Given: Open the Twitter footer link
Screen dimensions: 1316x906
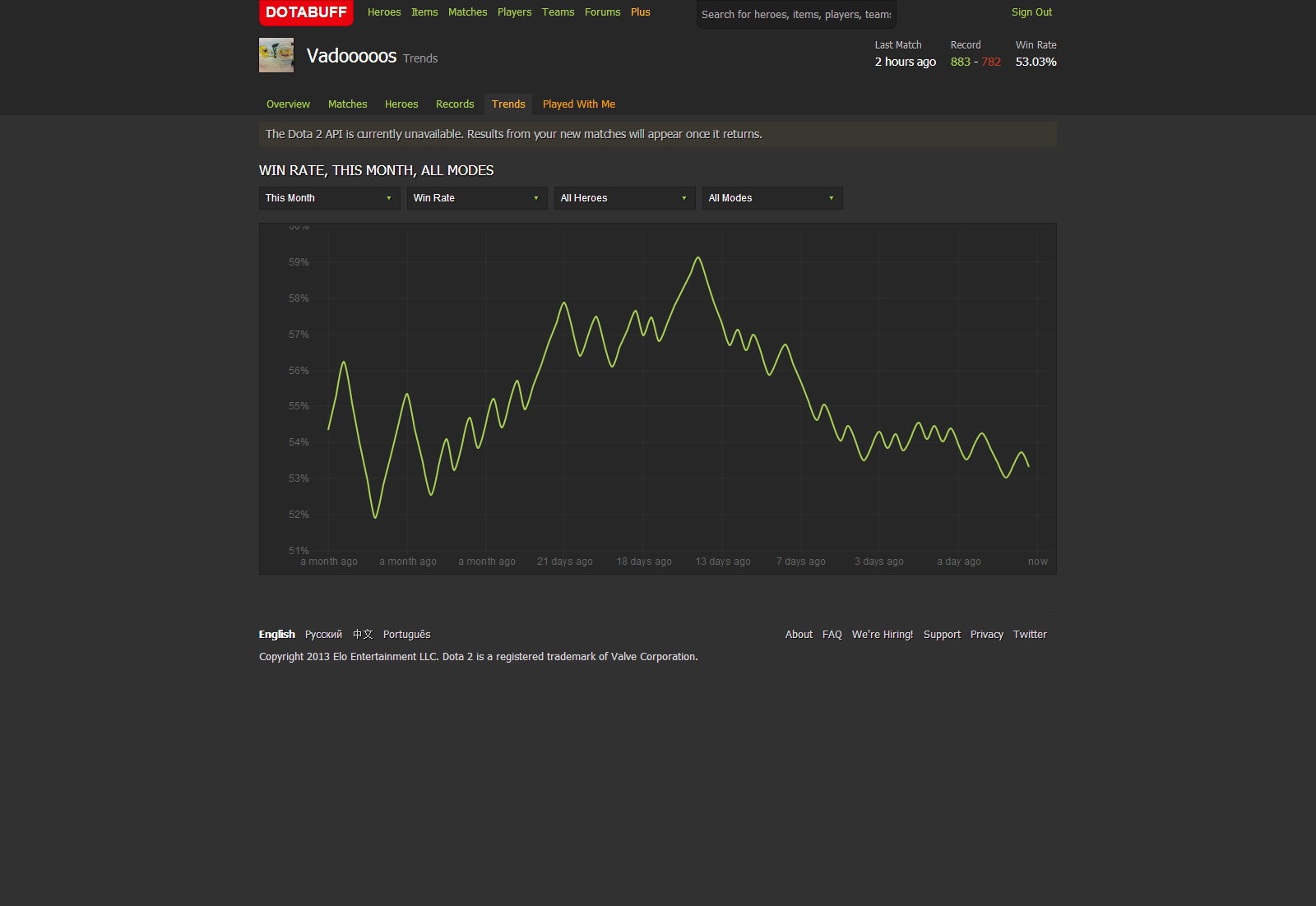Looking at the screenshot, I should pos(1030,635).
